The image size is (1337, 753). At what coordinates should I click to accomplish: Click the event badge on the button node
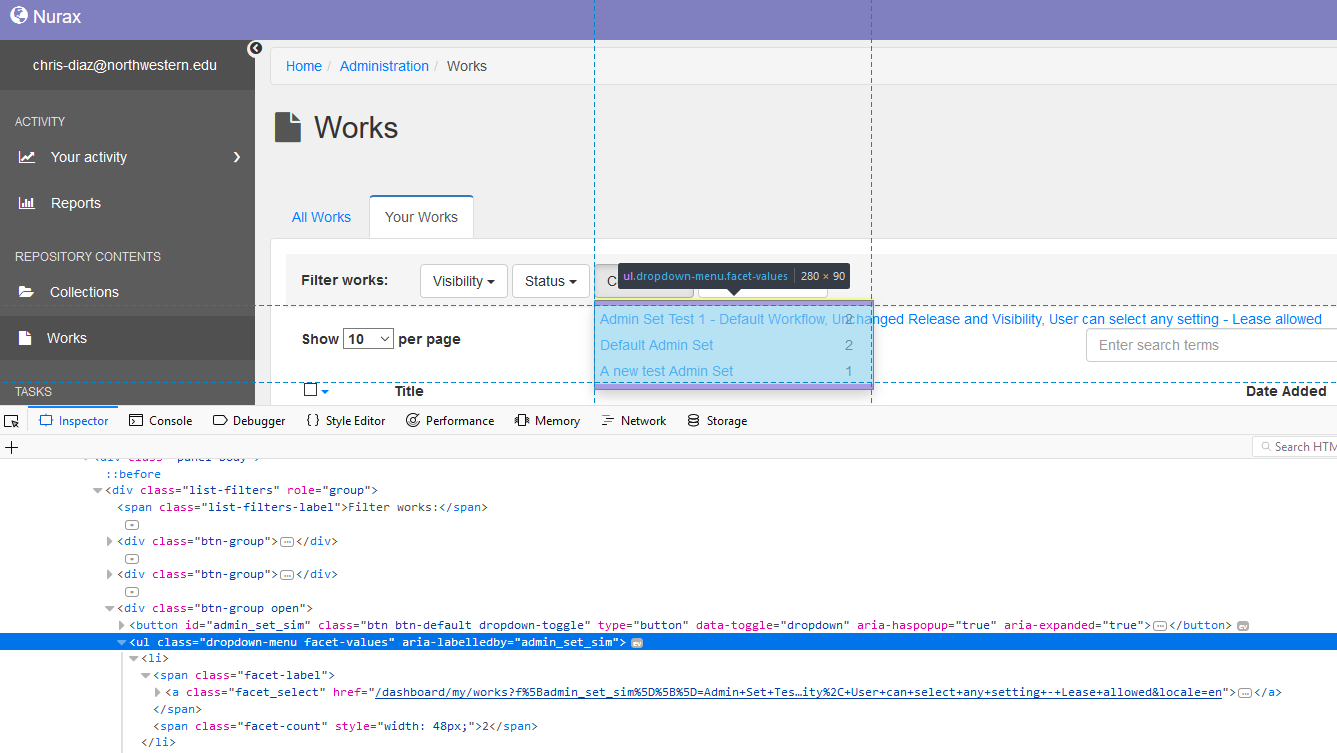click(1243, 626)
